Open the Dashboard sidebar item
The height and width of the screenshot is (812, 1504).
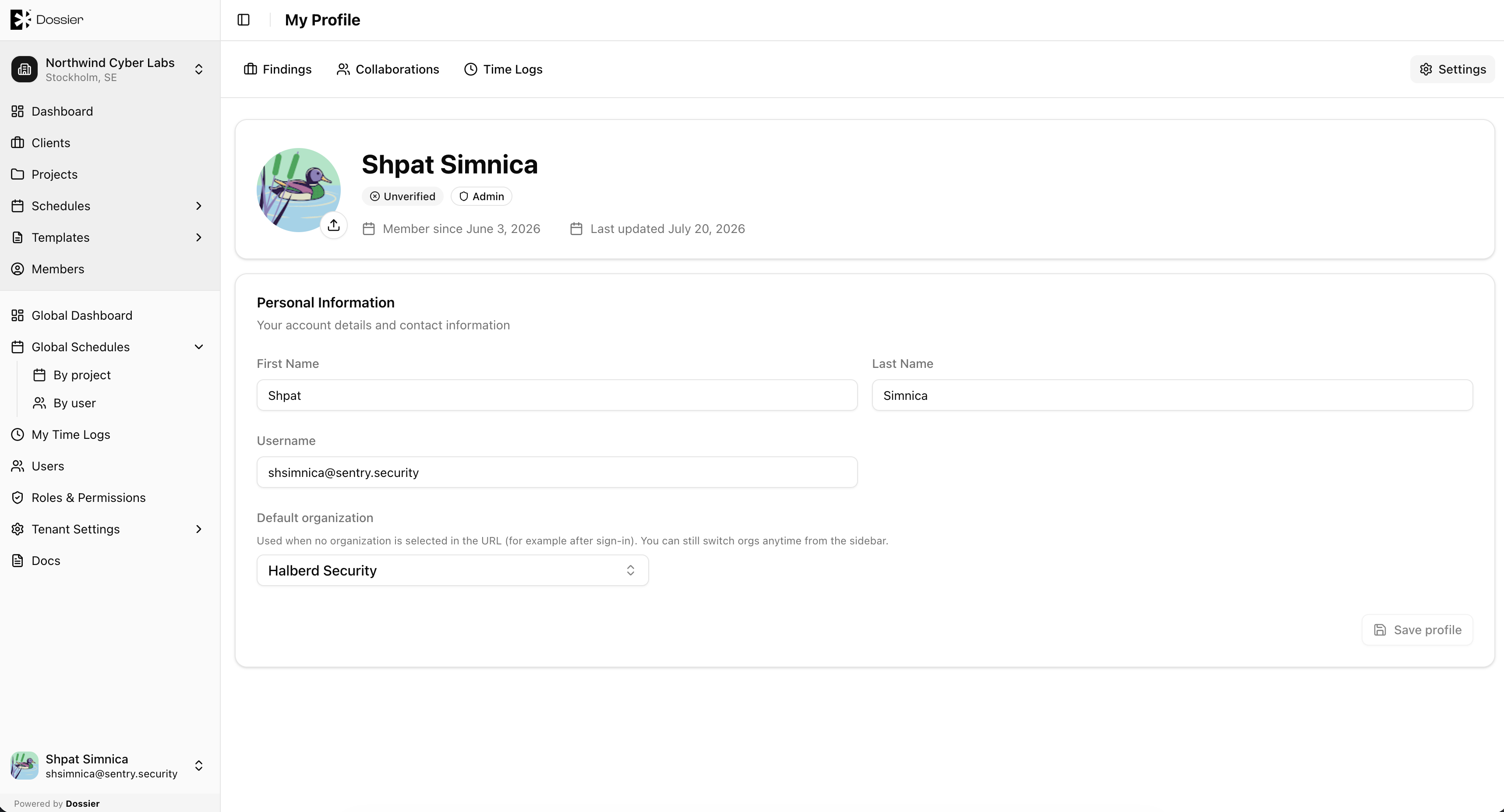coord(110,111)
